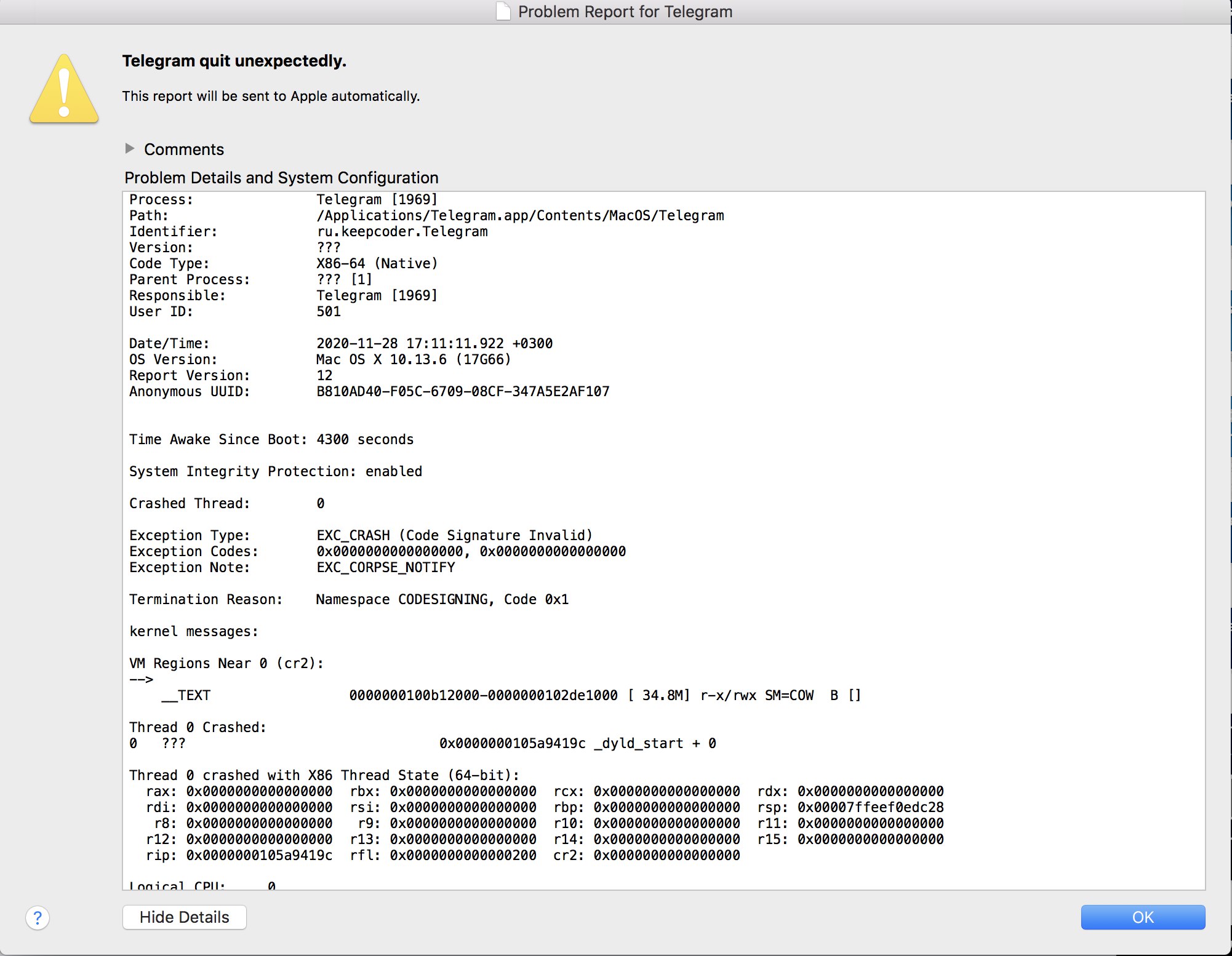Click the identifier 'ru.keepcoder.Telegram'
1232x956 pixels.
[x=402, y=231]
